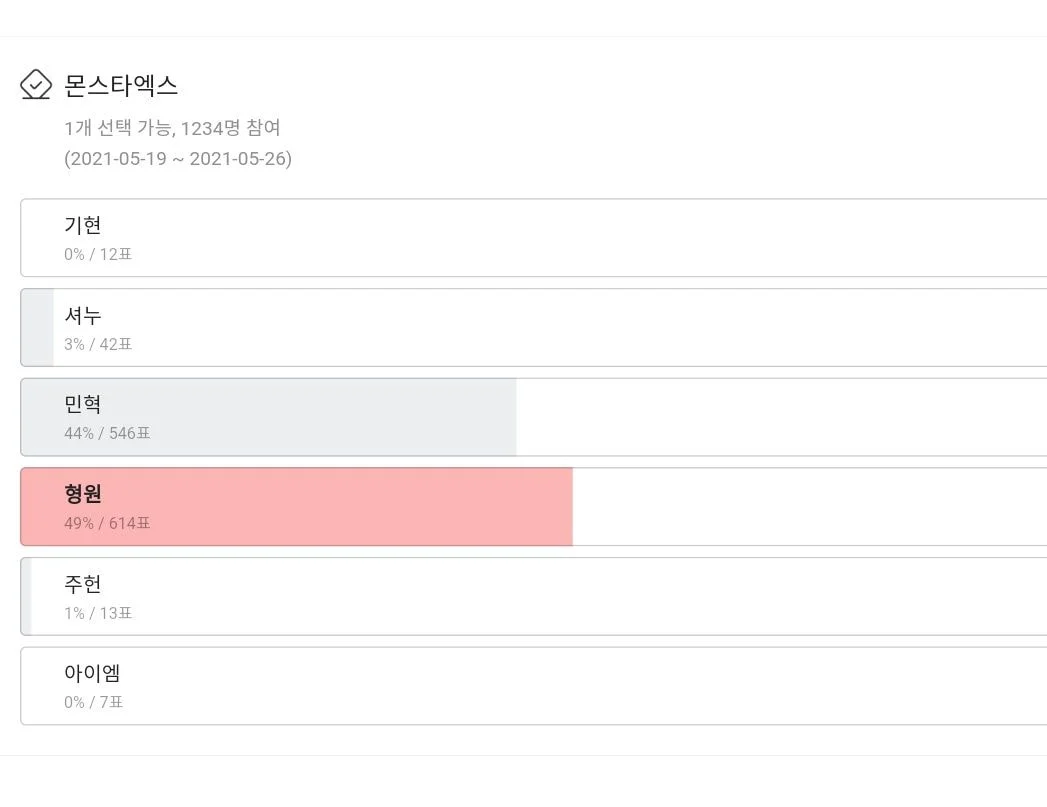Click the poll date range 2021-05-19 ~ 2021-05-26
Viewport: 1047px width, 807px height.
178,159
